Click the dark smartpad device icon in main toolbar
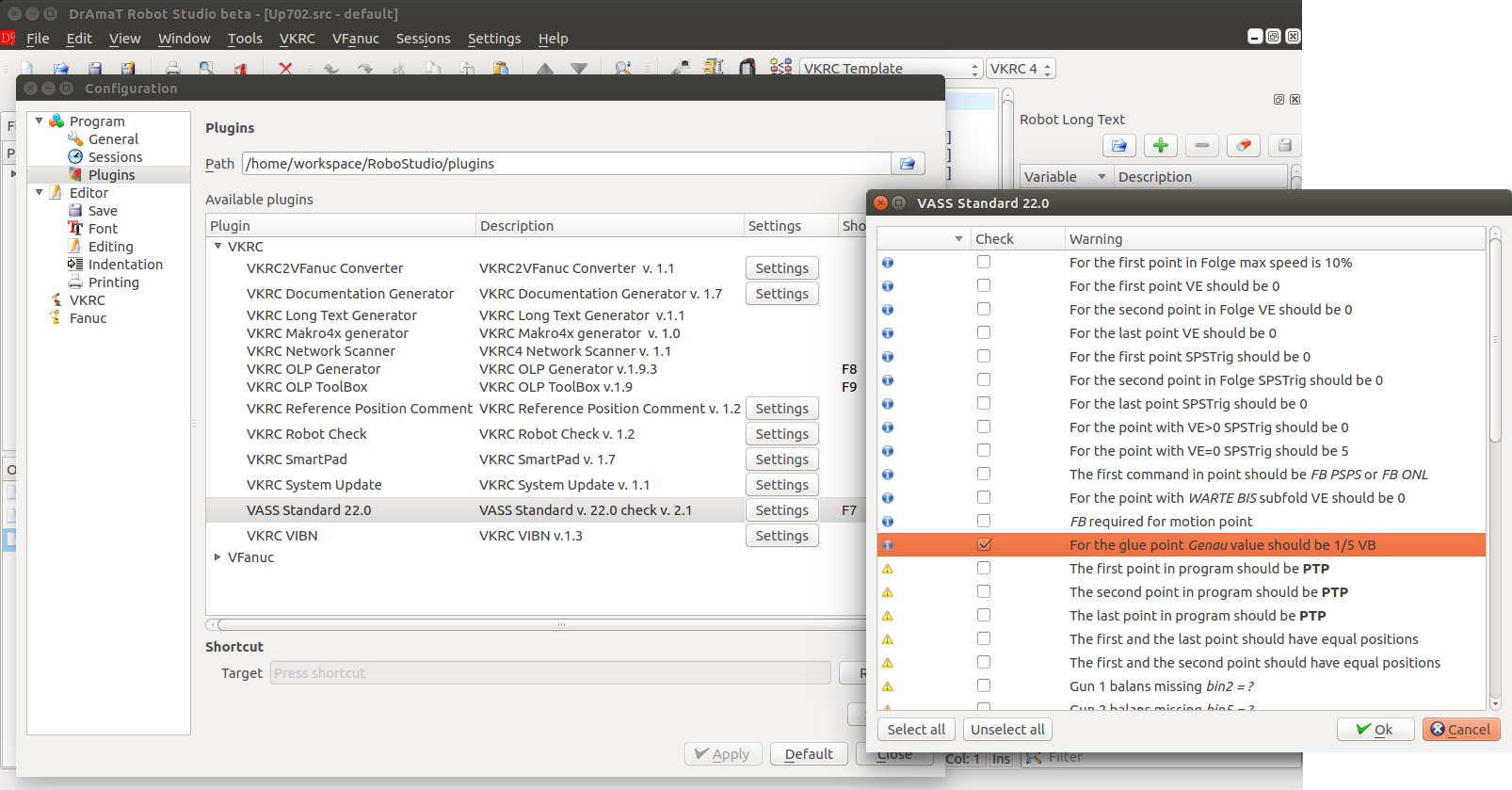Image resolution: width=1512 pixels, height=790 pixels. coord(748,68)
